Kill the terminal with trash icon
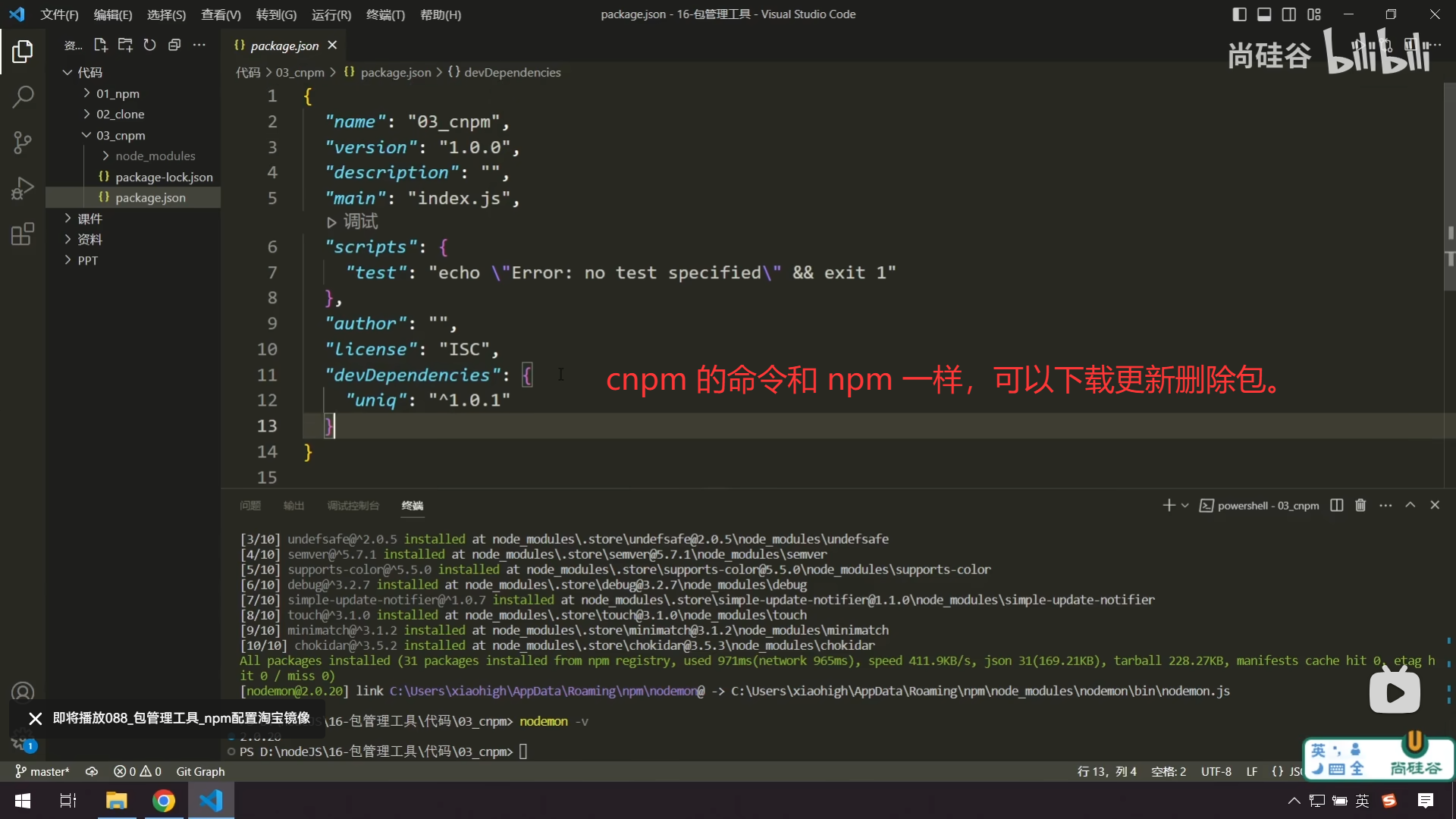This screenshot has width=1456, height=819. click(x=1360, y=505)
